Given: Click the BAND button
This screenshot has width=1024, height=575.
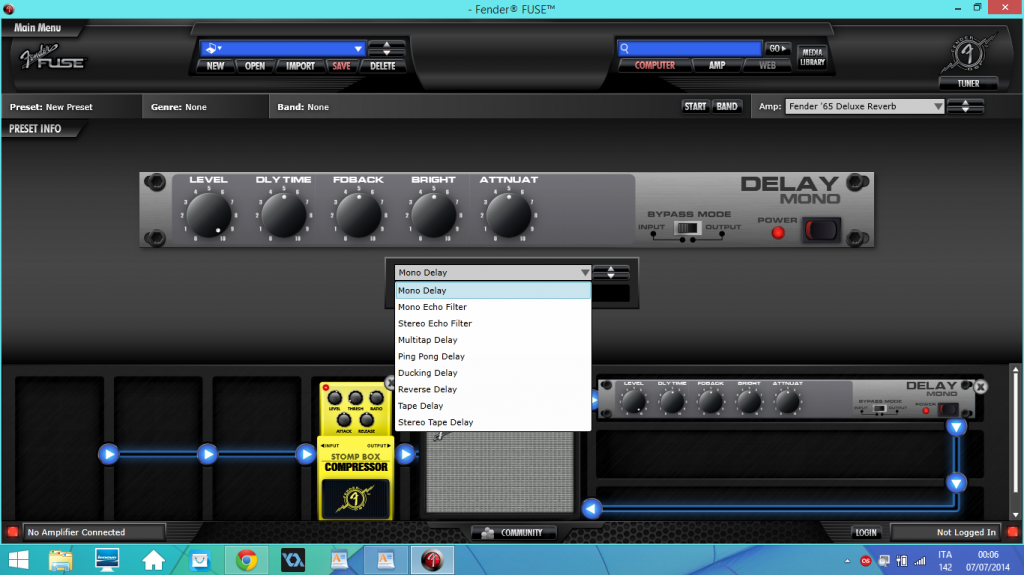Looking at the screenshot, I should (x=726, y=107).
